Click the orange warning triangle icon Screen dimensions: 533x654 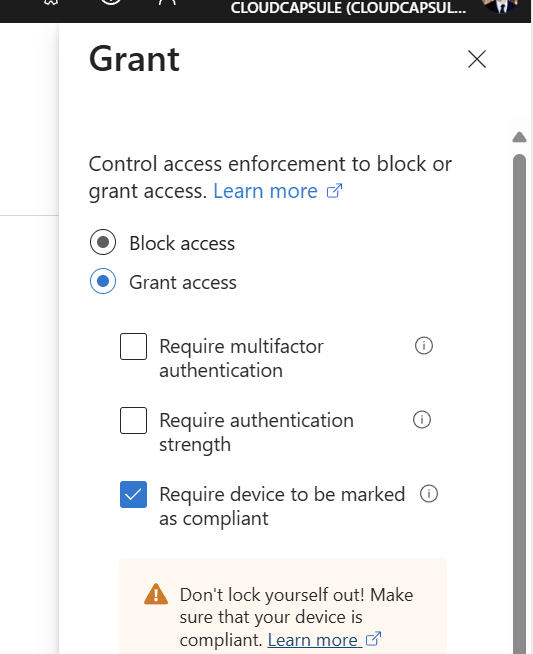point(156,594)
